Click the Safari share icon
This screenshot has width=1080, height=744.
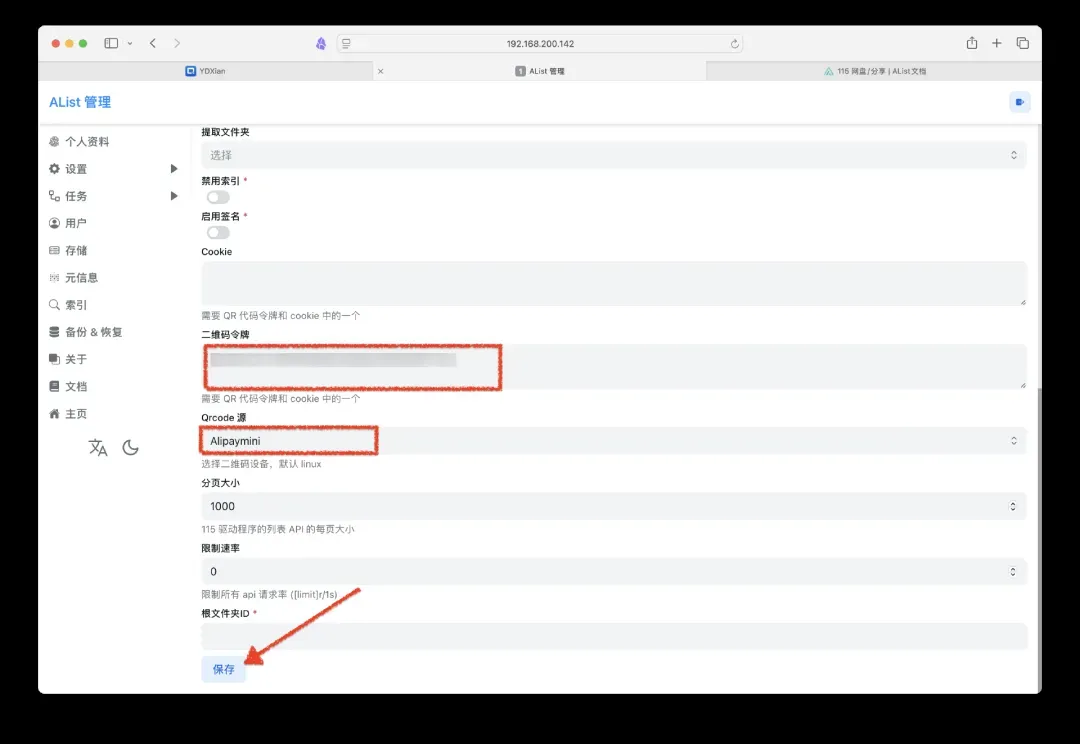pos(971,43)
